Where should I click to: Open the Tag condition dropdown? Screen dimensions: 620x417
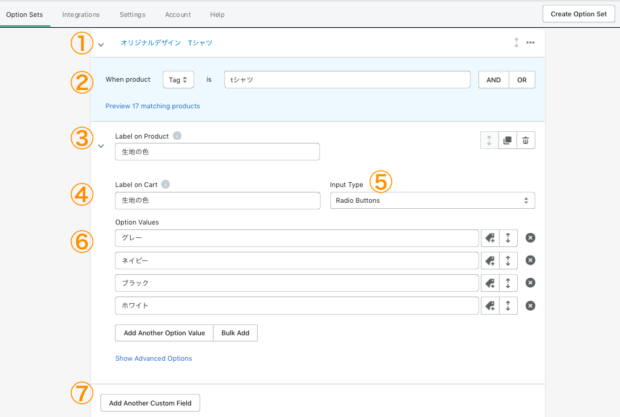(x=179, y=80)
